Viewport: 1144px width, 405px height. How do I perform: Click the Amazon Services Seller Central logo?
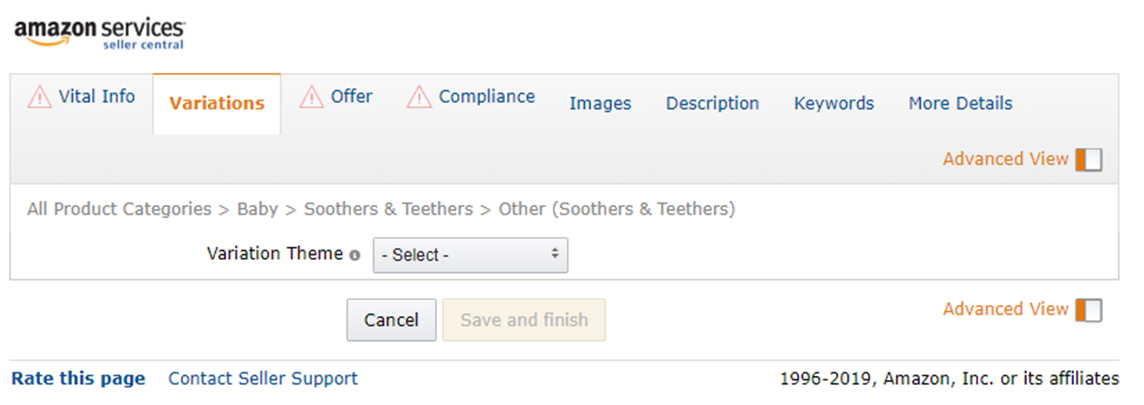point(99,33)
